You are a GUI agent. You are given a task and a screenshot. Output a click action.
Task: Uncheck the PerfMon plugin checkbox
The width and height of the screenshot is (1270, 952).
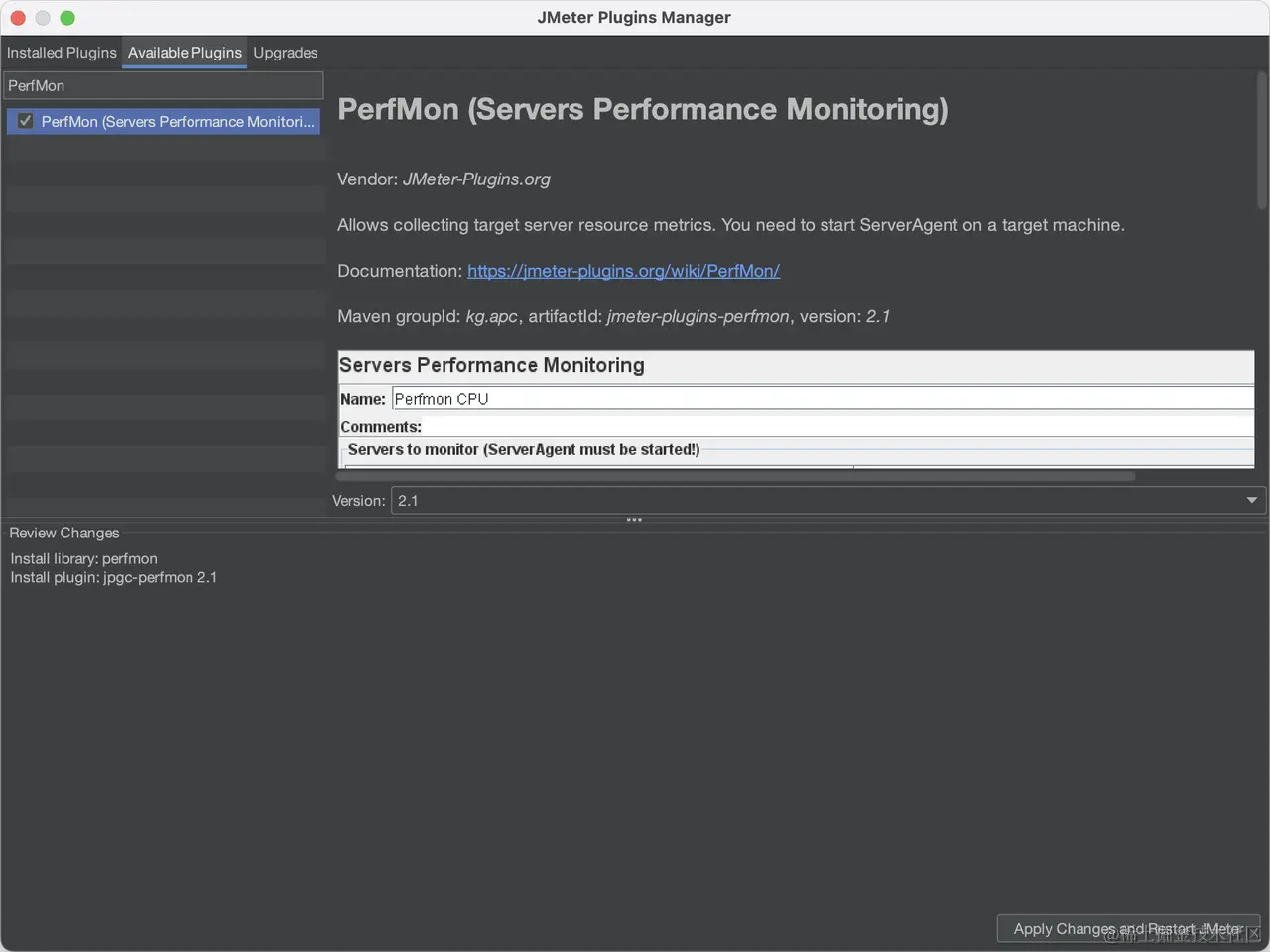coord(26,121)
